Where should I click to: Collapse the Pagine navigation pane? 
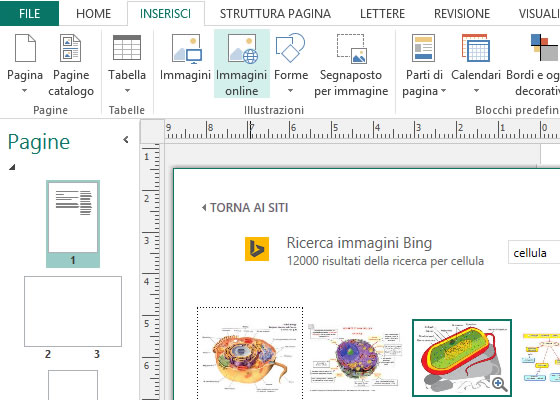click(126, 140)
